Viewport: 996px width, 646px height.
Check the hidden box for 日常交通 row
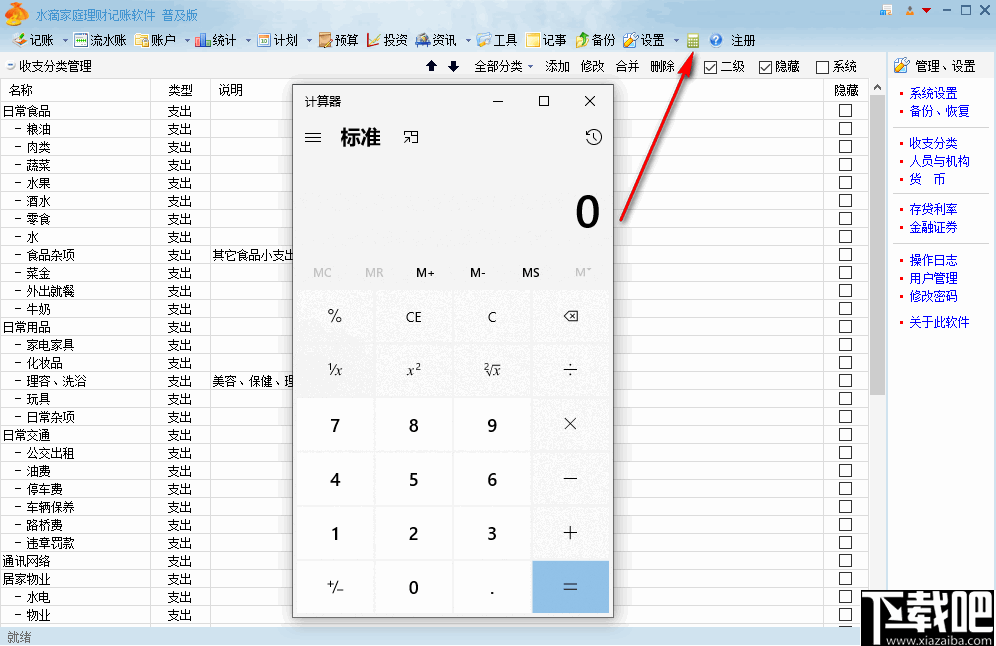[845, 434]
